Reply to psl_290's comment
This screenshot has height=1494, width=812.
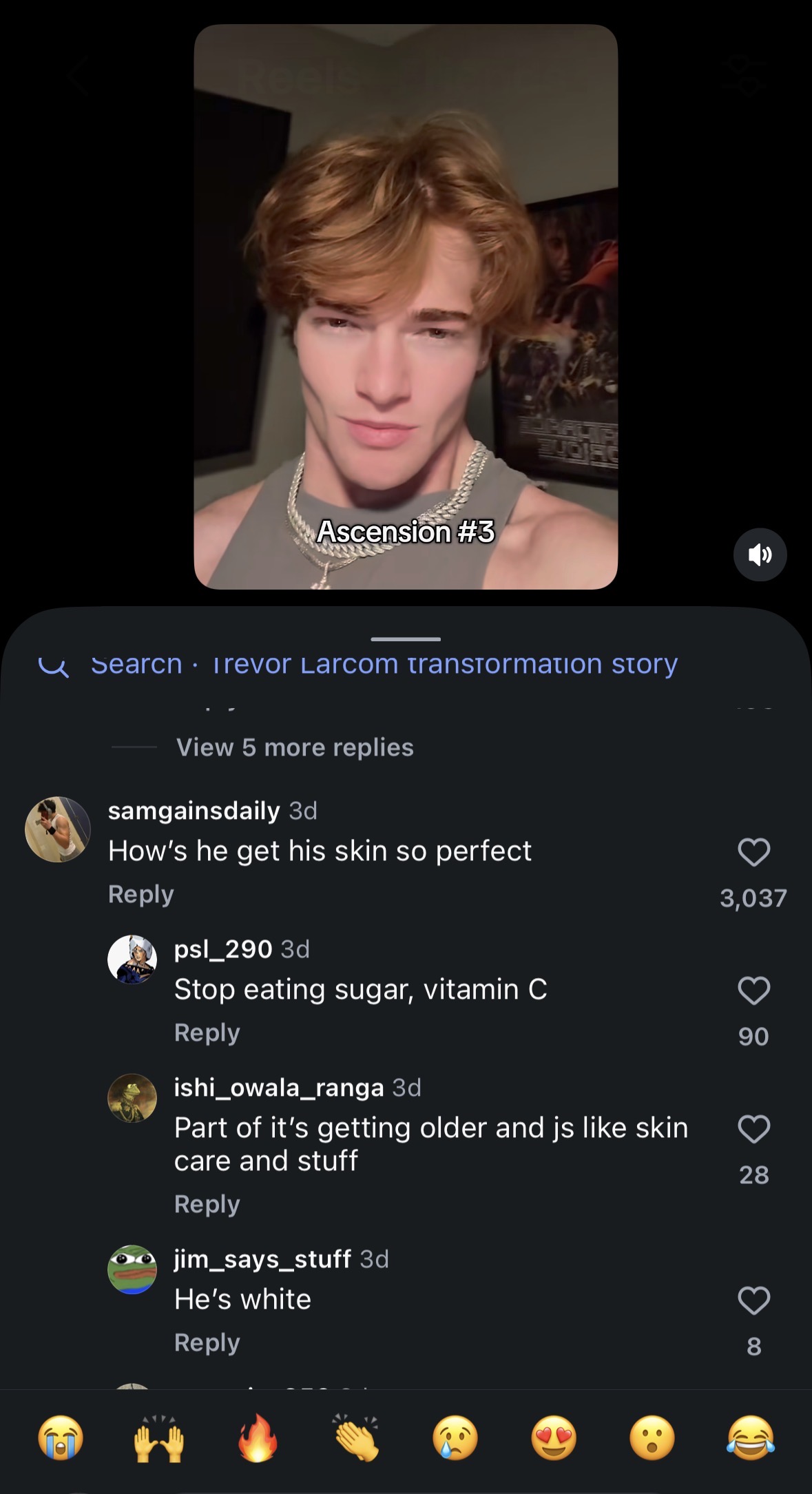[207, 1033]
